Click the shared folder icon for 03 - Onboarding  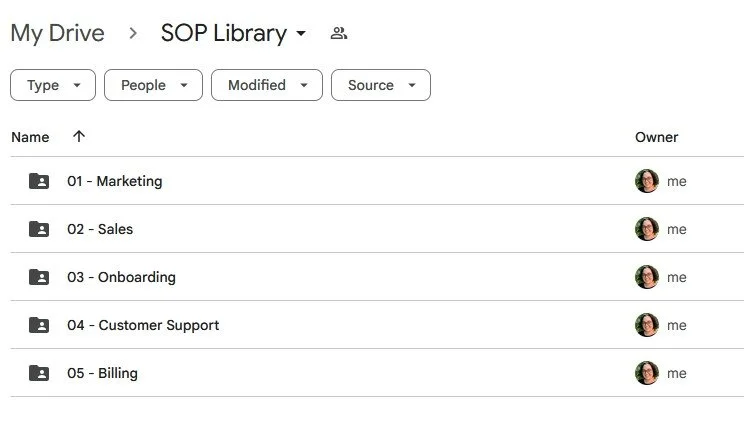click(39, 277)
